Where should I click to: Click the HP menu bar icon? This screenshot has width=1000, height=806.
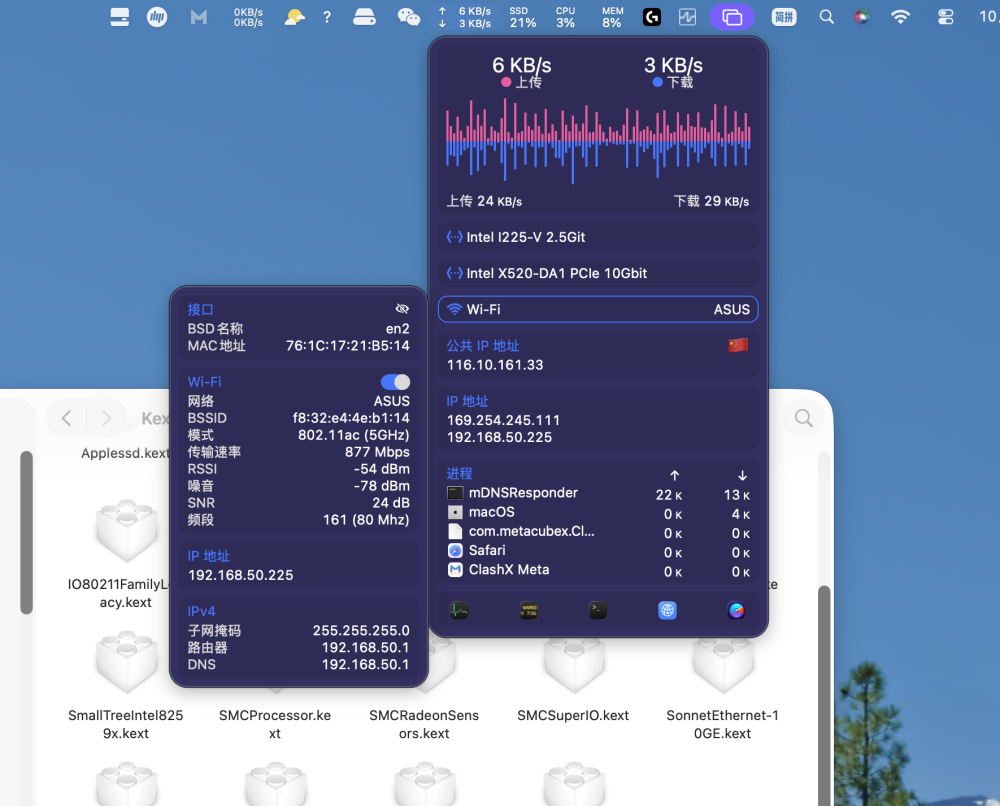[x=157, y=17]
